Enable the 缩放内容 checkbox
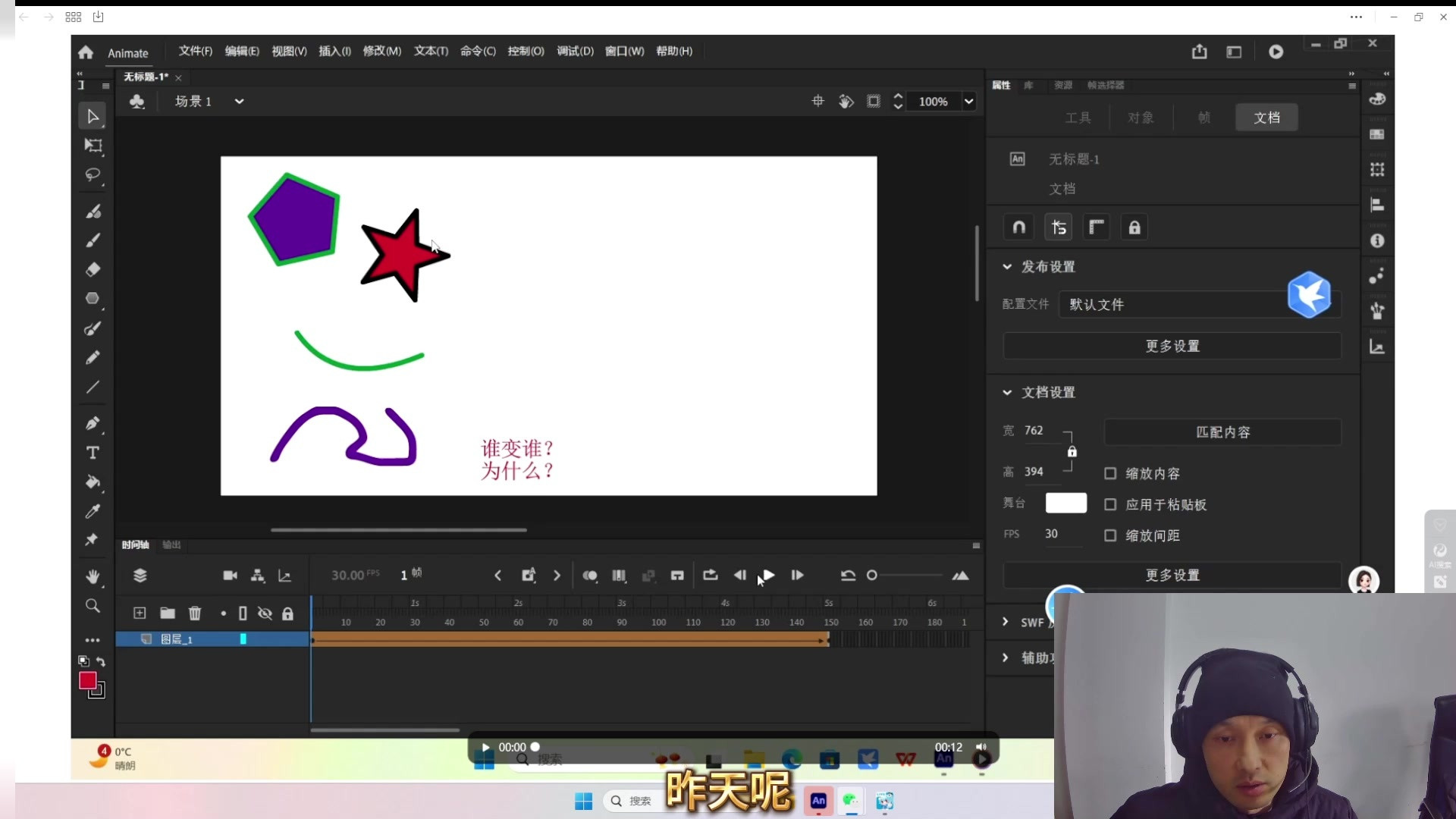Image resolution: width=1456 pixels, height=819 pixels. tap(1110, 473)
